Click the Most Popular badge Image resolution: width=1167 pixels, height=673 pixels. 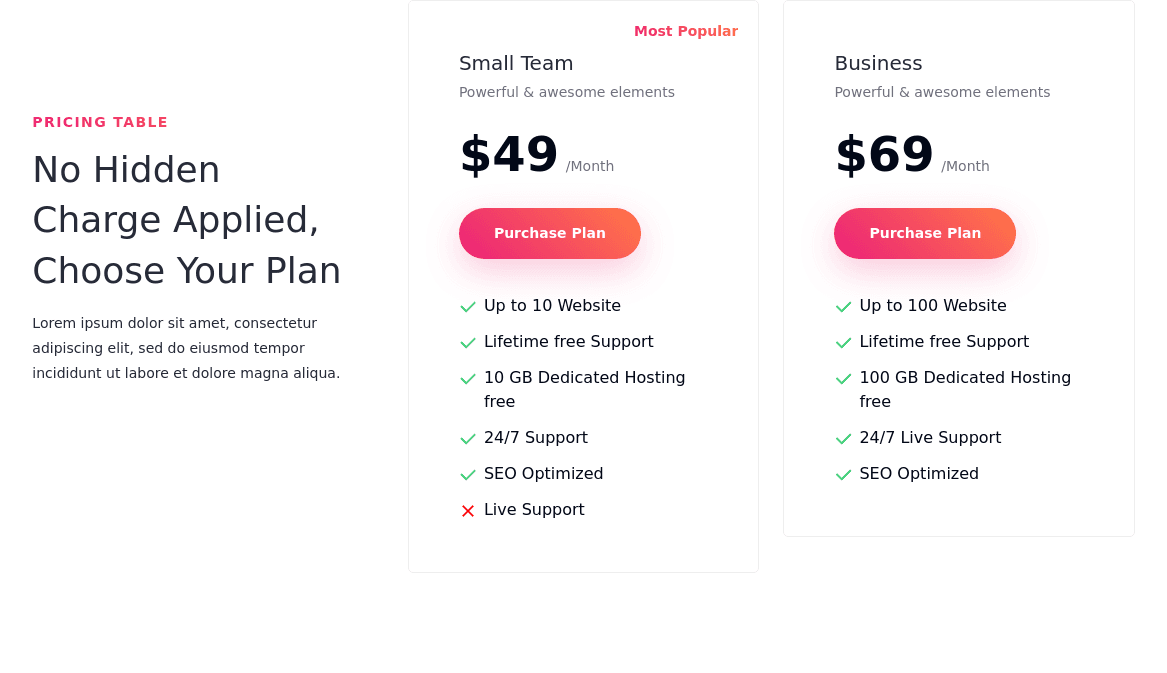[x=685, y=31]
